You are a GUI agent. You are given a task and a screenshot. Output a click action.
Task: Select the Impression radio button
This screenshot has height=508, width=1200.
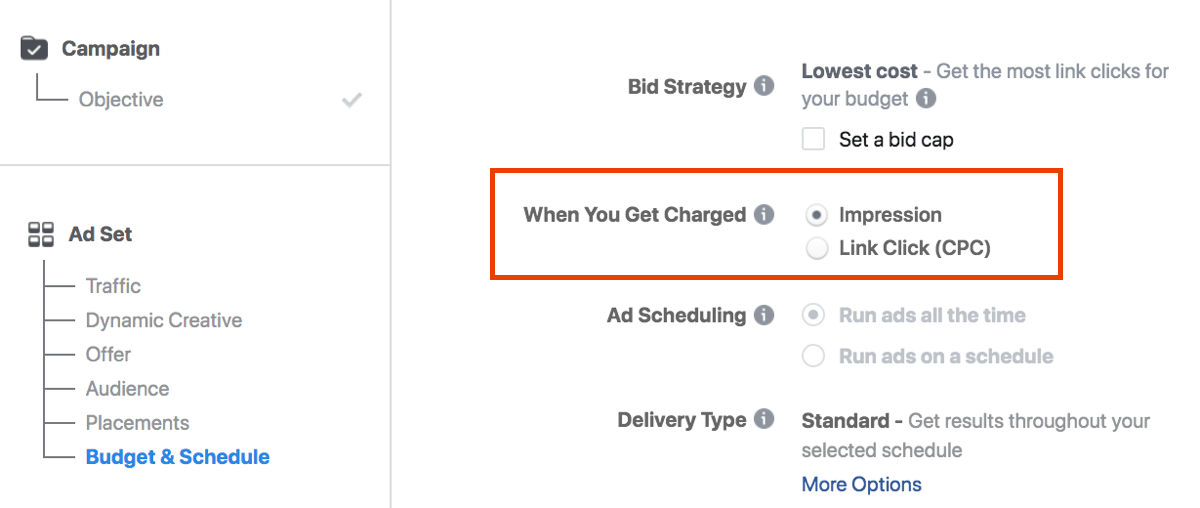[816, 215]
